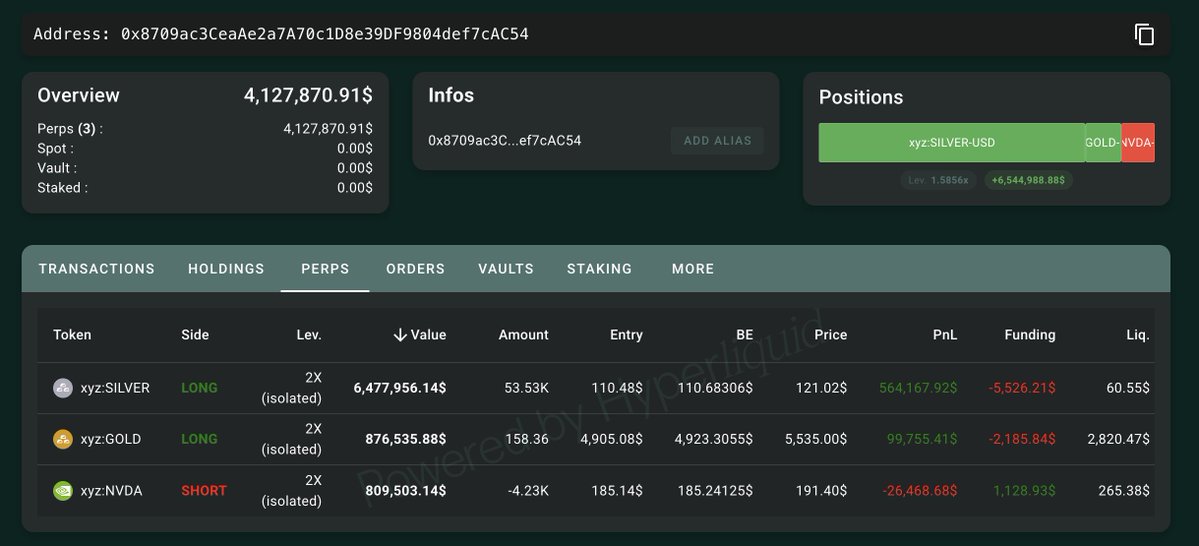
Task: Select the ORDERS tab
Action: (x=415, y=269)
